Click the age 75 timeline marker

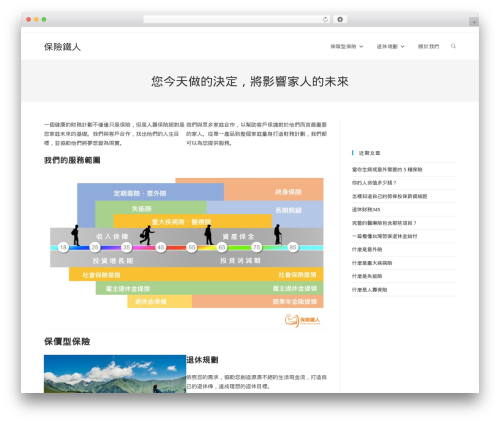click(256, 247)
